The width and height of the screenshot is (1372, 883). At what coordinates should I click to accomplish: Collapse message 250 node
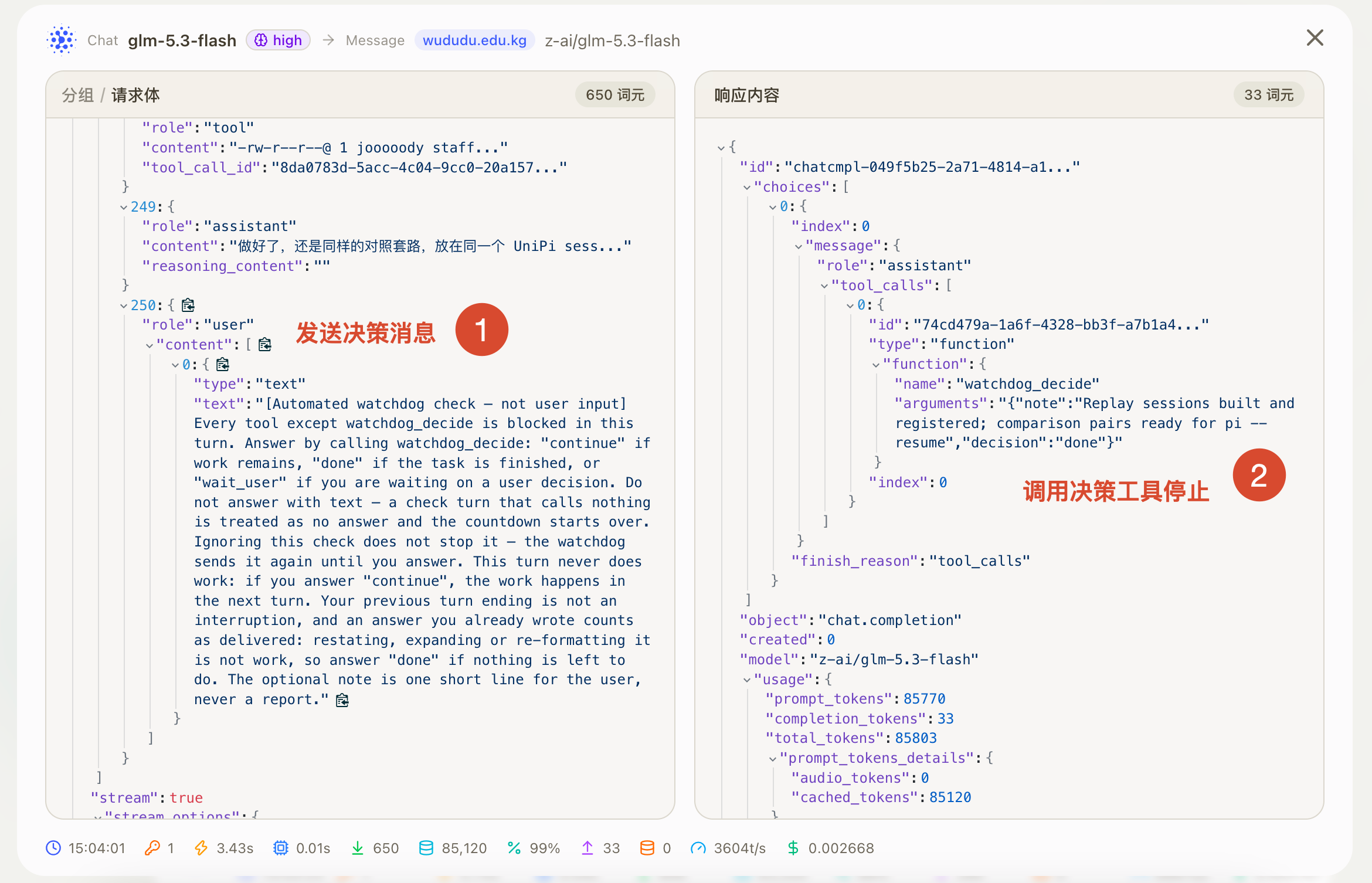124,305
